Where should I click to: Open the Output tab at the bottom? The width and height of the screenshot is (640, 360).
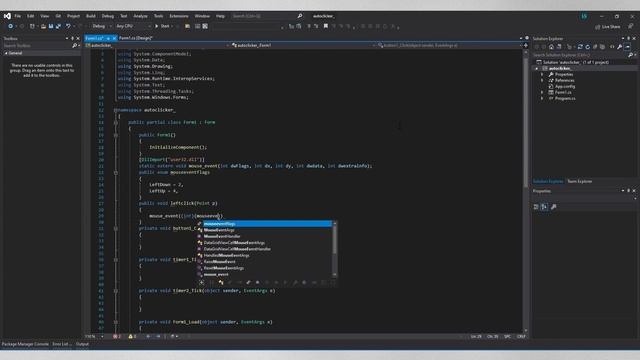click(82, 344)
